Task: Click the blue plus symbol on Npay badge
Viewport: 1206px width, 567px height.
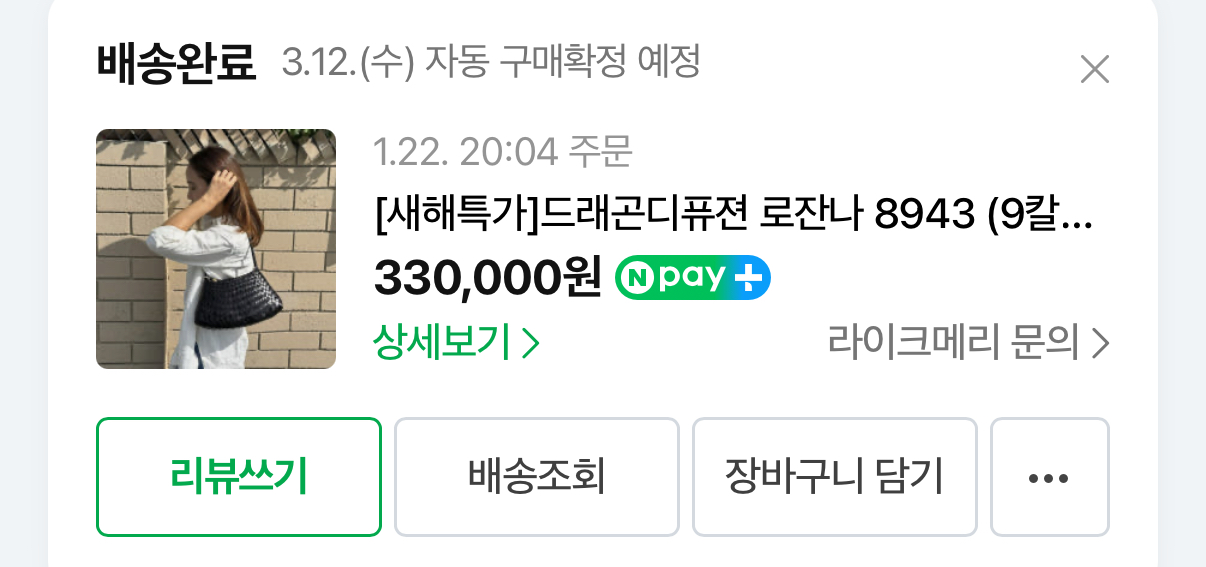Action: [x=748, y=278]
